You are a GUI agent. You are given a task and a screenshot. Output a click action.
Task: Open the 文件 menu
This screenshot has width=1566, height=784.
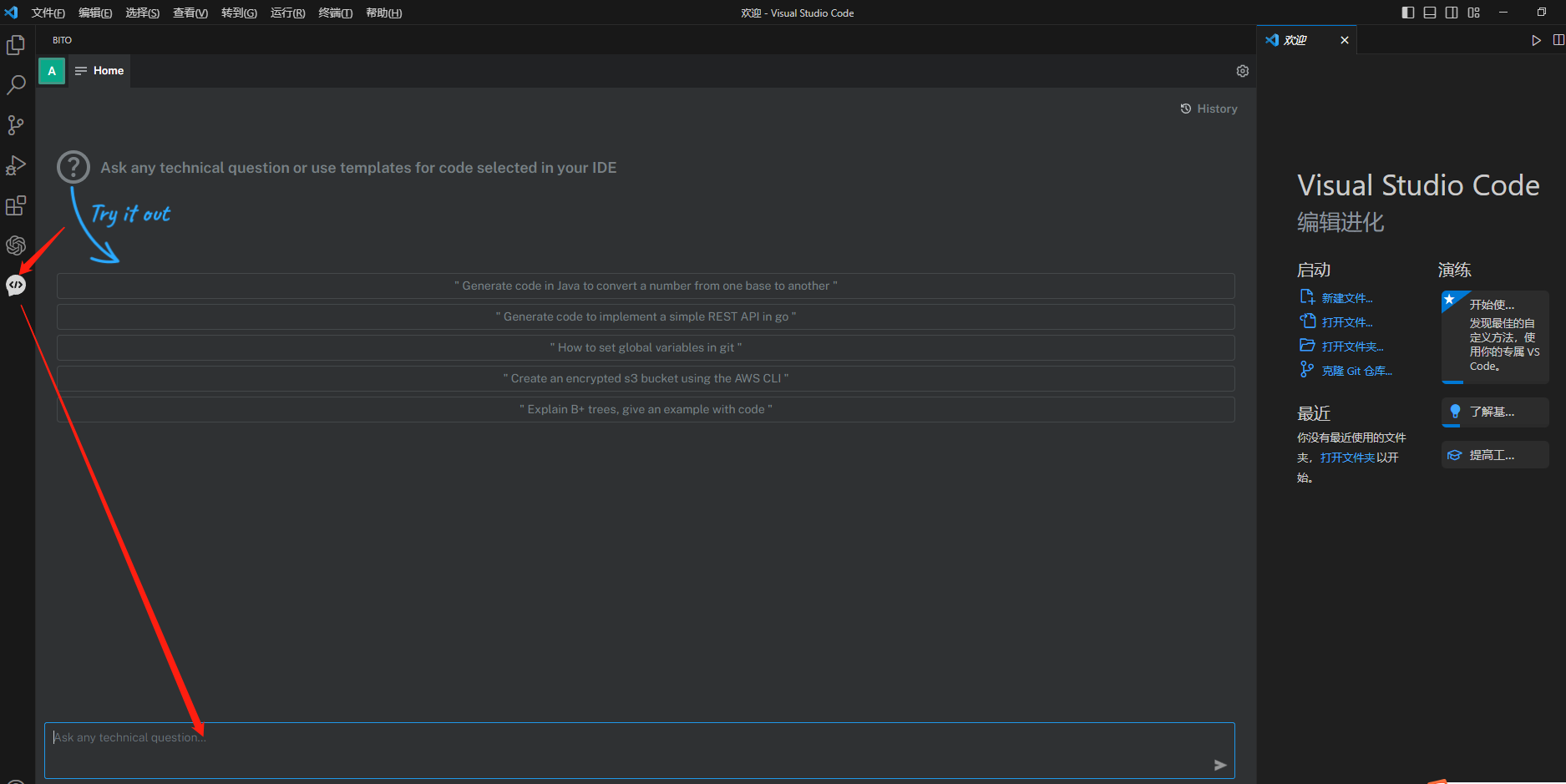pos(48,13)
